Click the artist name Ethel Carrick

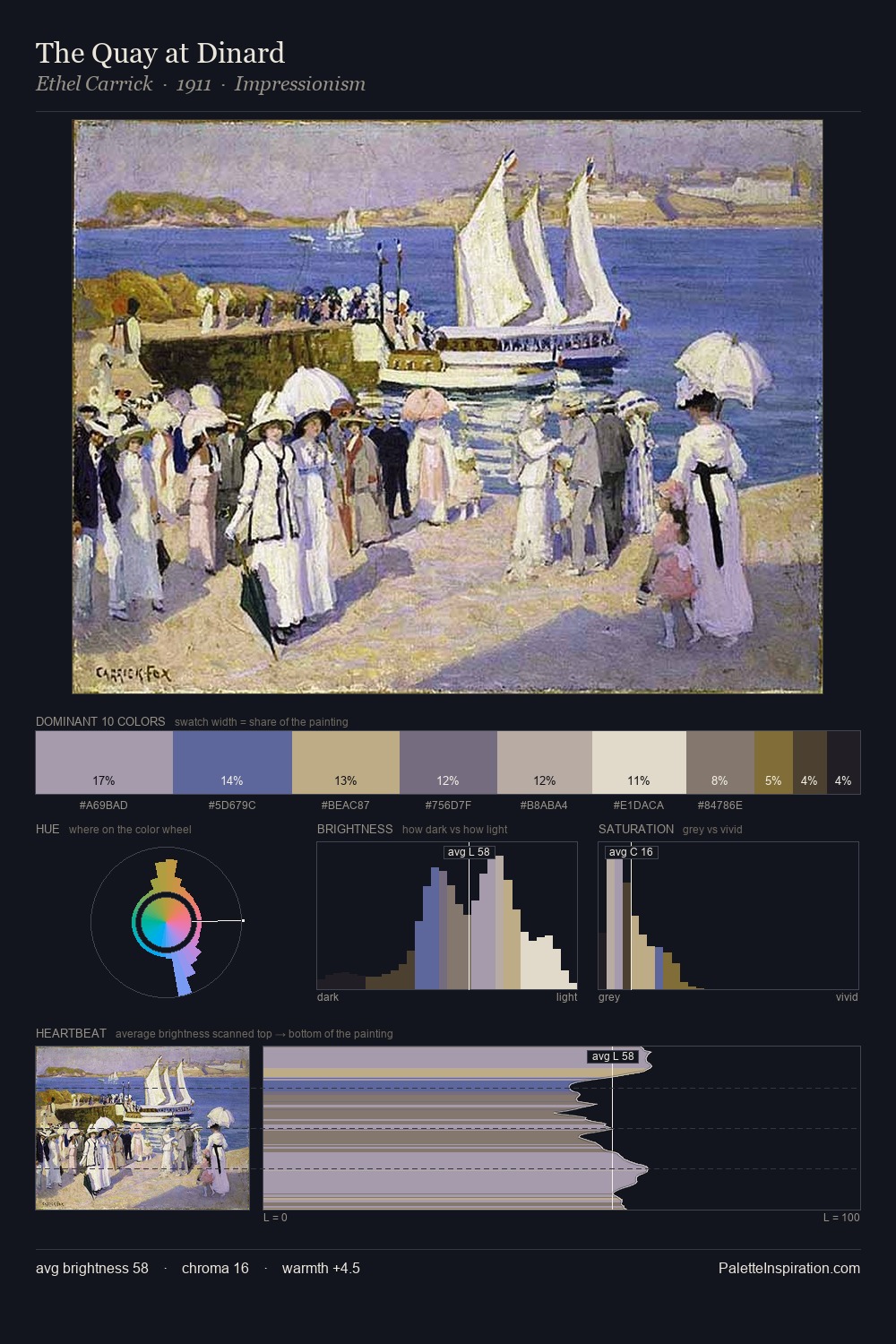tap(94, 84)
